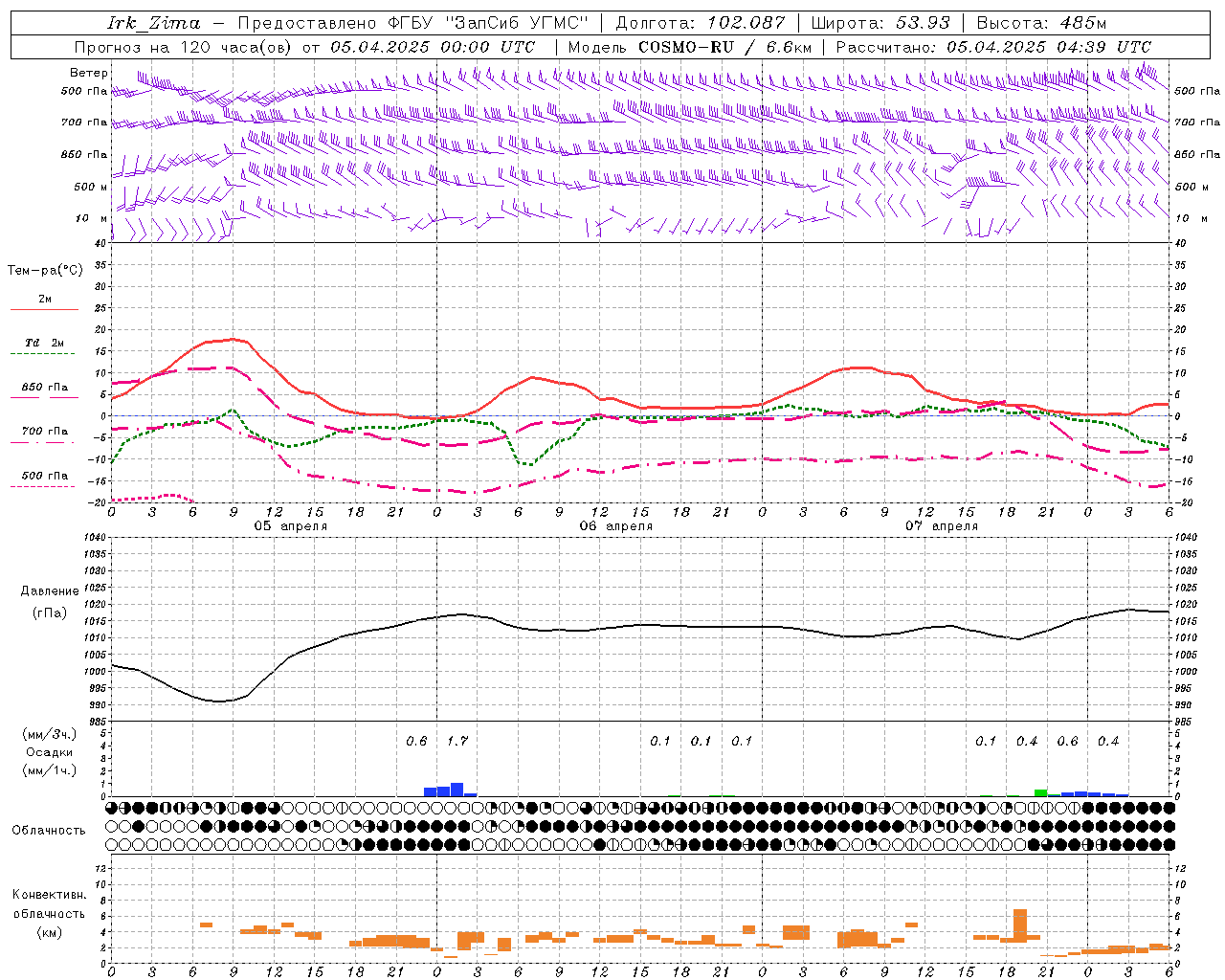Viewport: 1225px width, 980px height.
Task: Click 'Прогноз на 120 часа(ов)' forecast line
Action: point(185,47)
